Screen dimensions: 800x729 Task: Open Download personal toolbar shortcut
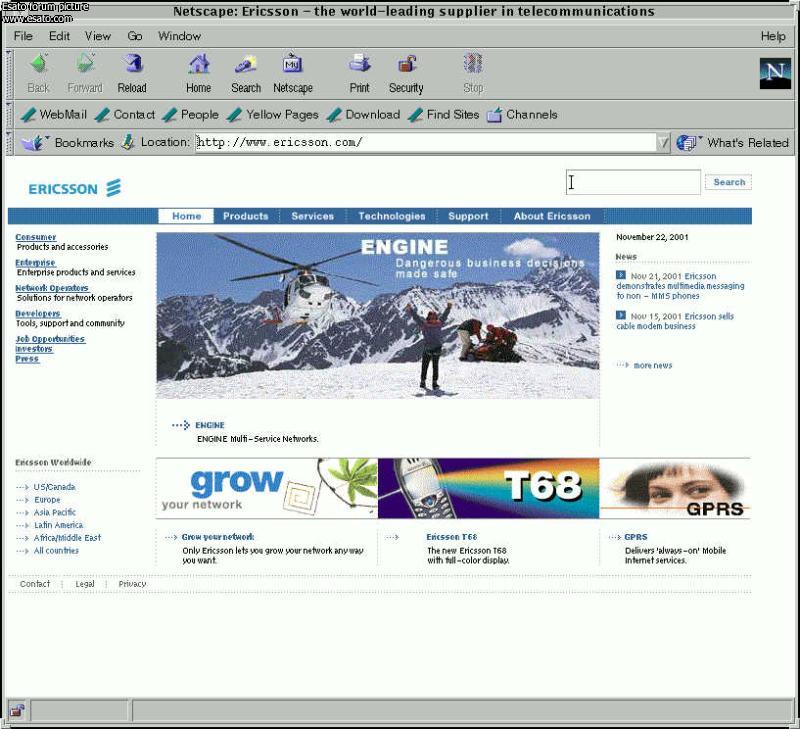pyautogui.click(x=363, y=115)
